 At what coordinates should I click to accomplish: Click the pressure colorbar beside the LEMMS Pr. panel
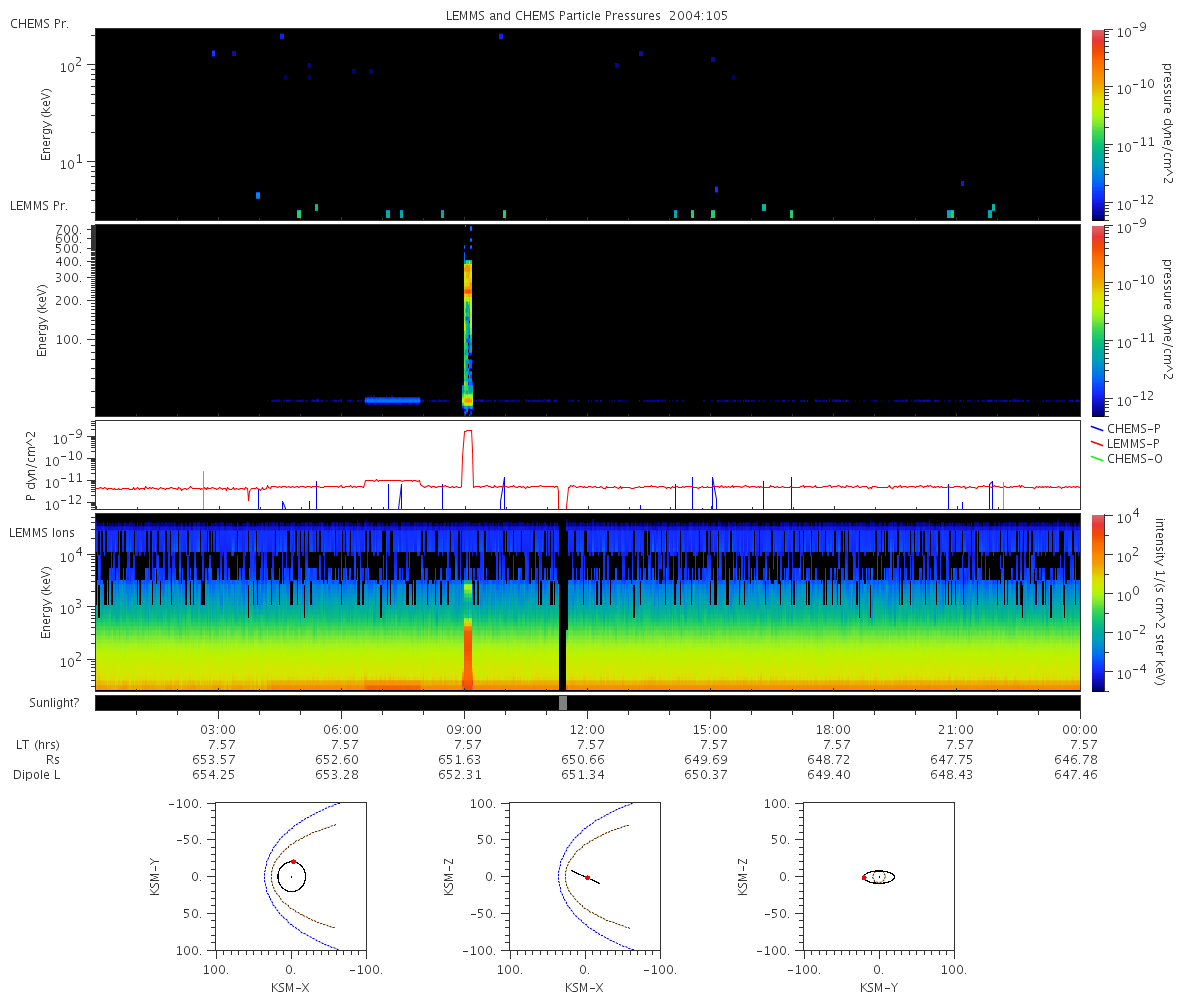tap(1098, 320)
